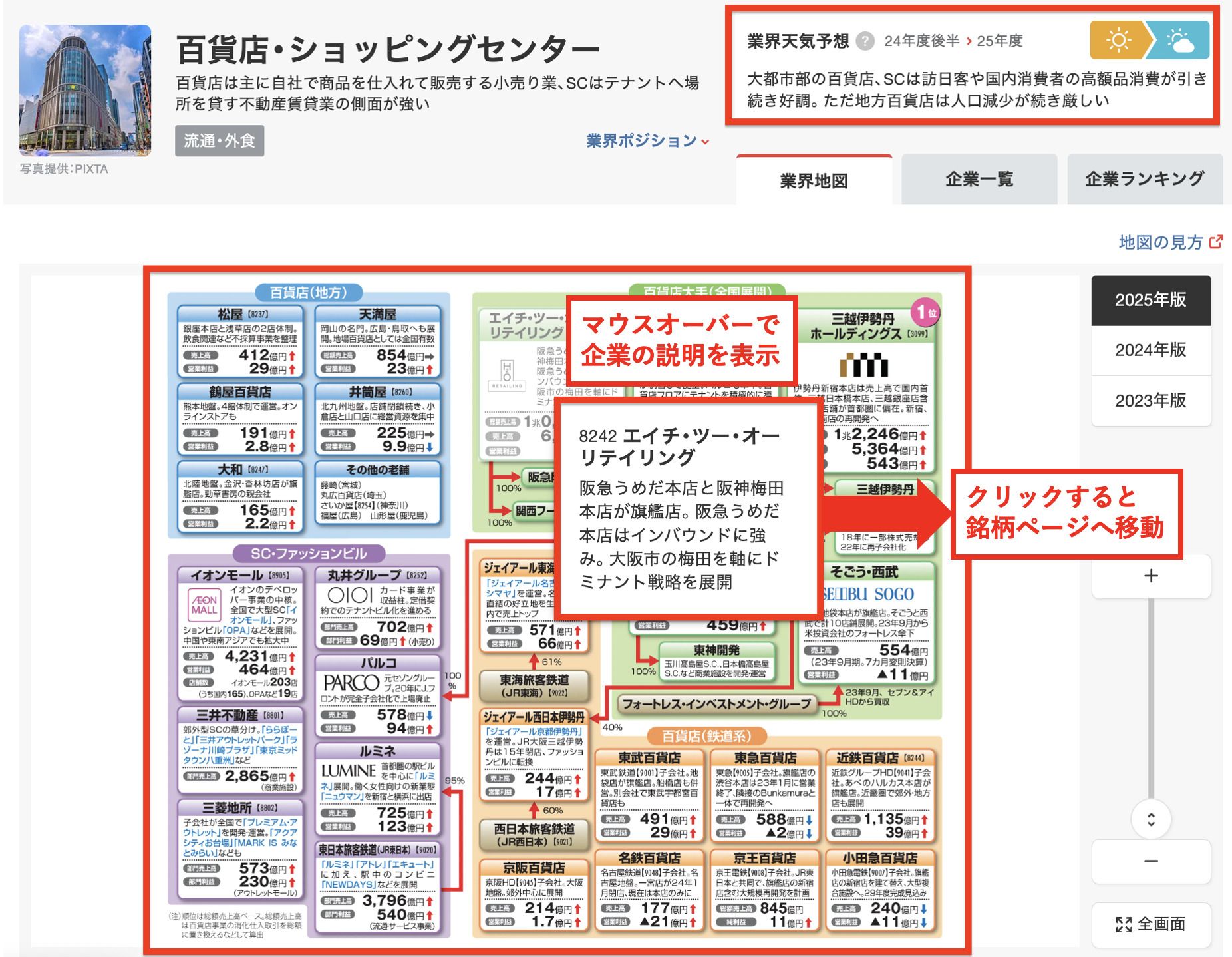Open the 松屋 company card

coord(240,343)
